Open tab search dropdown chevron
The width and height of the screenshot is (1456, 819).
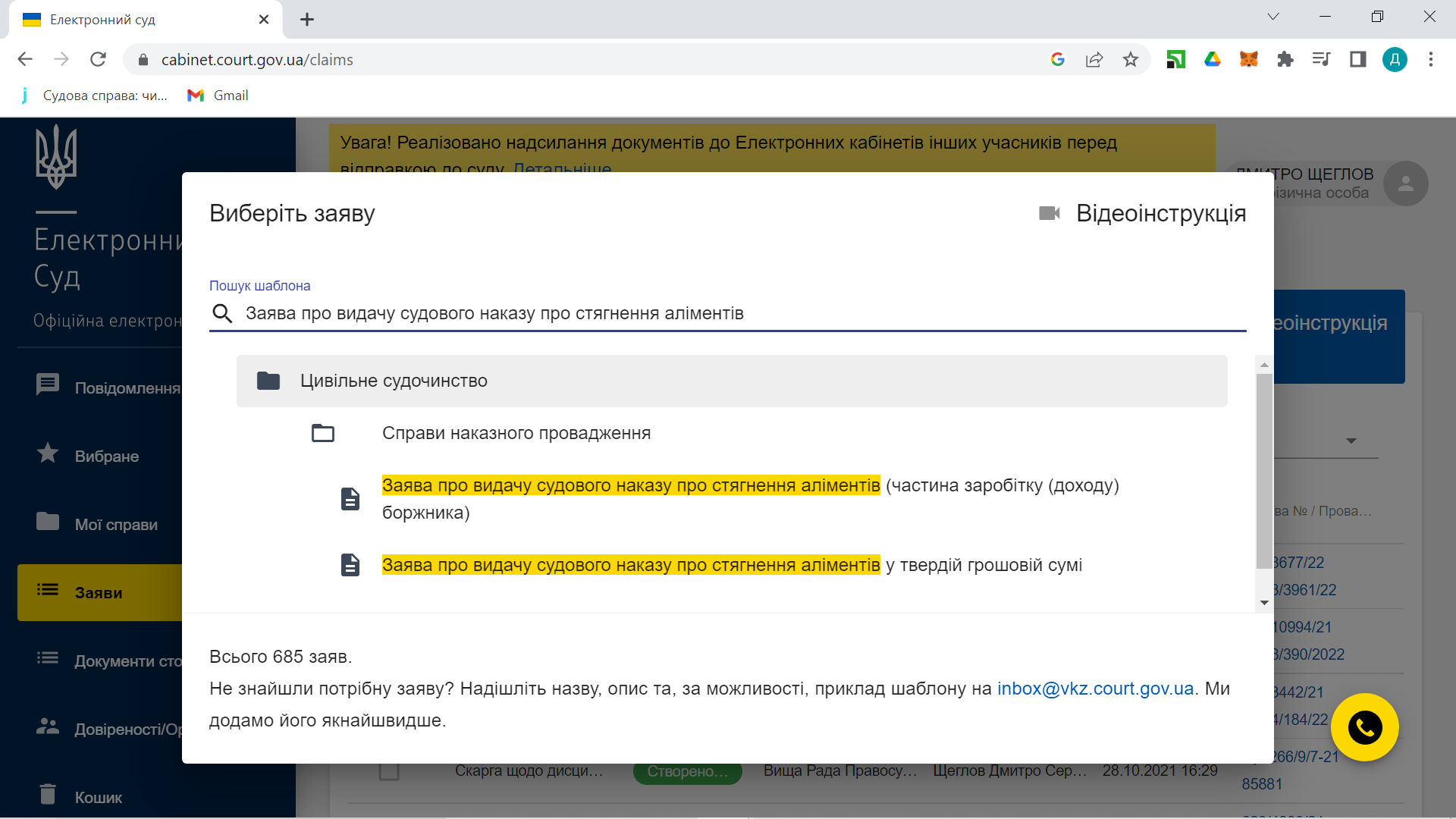pyautogui.click(x=1273, y=17)
